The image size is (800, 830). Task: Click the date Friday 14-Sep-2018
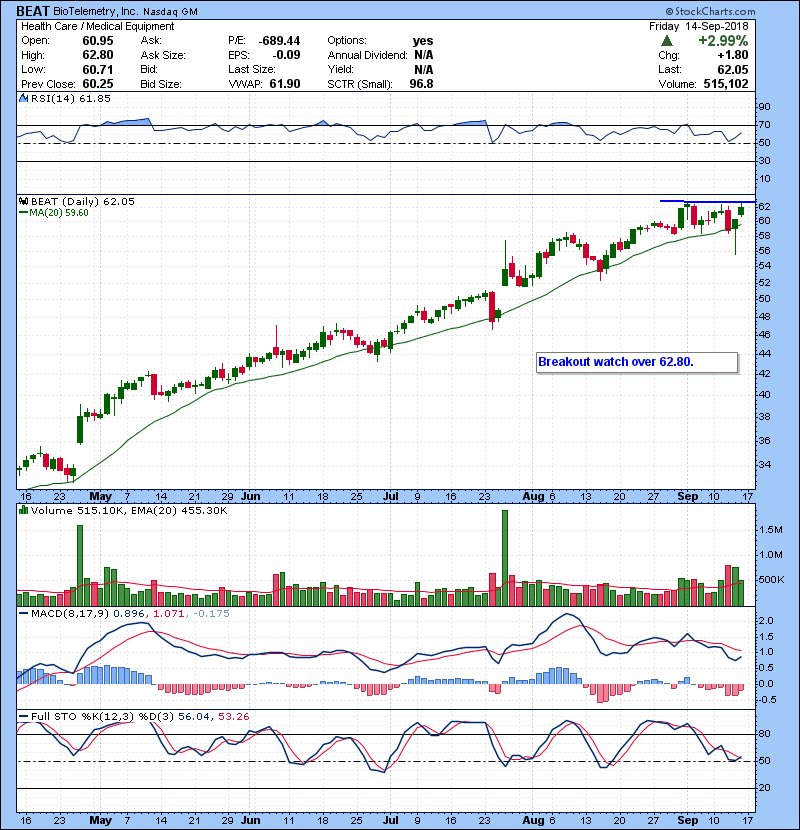tap(699, 26)
